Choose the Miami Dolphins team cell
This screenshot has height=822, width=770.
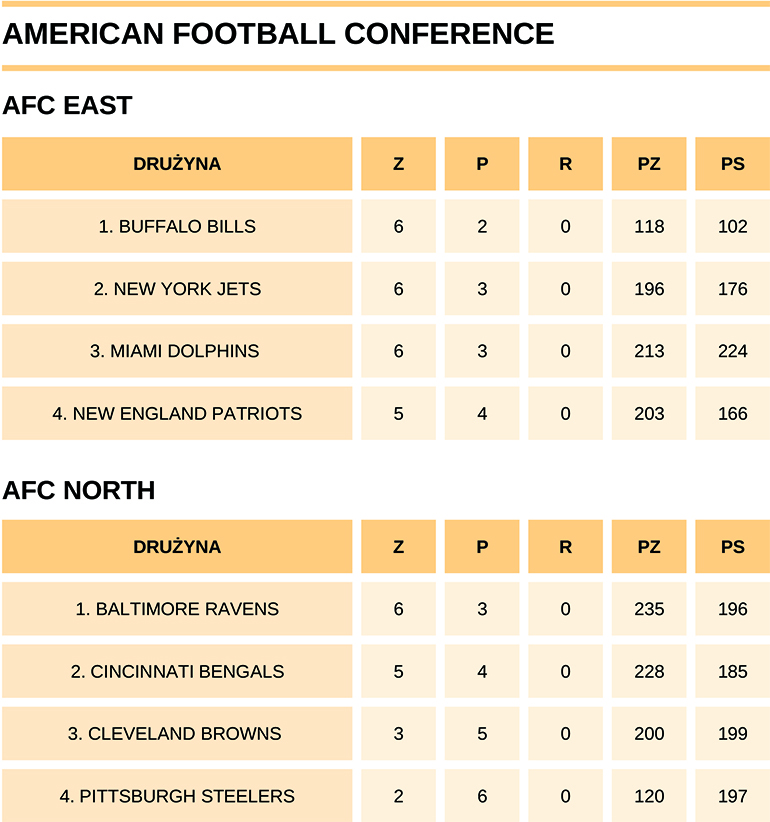[177, 351]
